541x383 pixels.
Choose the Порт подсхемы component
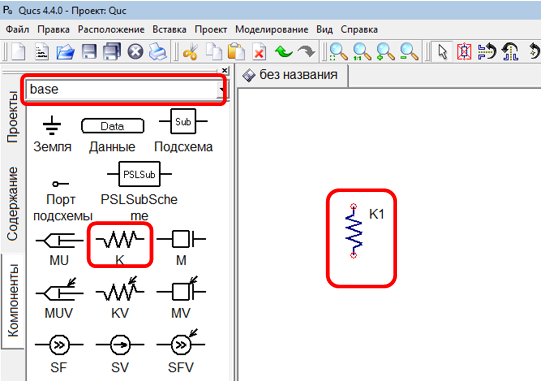pos(62,201)
